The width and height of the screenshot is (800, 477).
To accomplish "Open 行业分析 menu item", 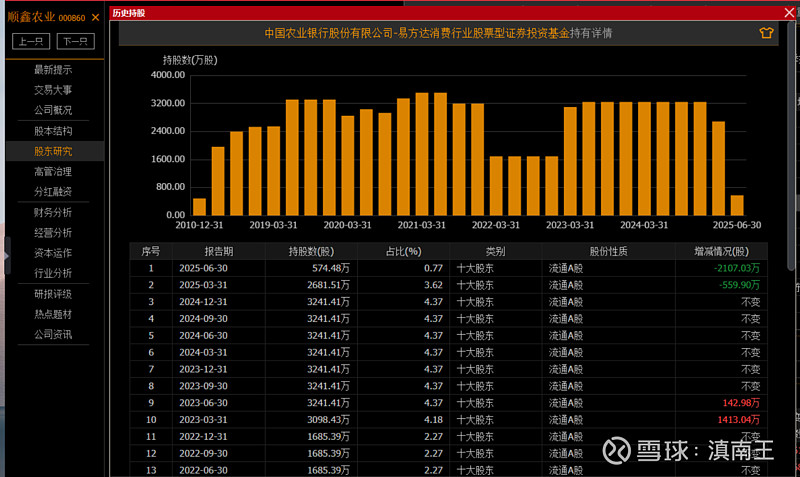I will click(53, 273).
